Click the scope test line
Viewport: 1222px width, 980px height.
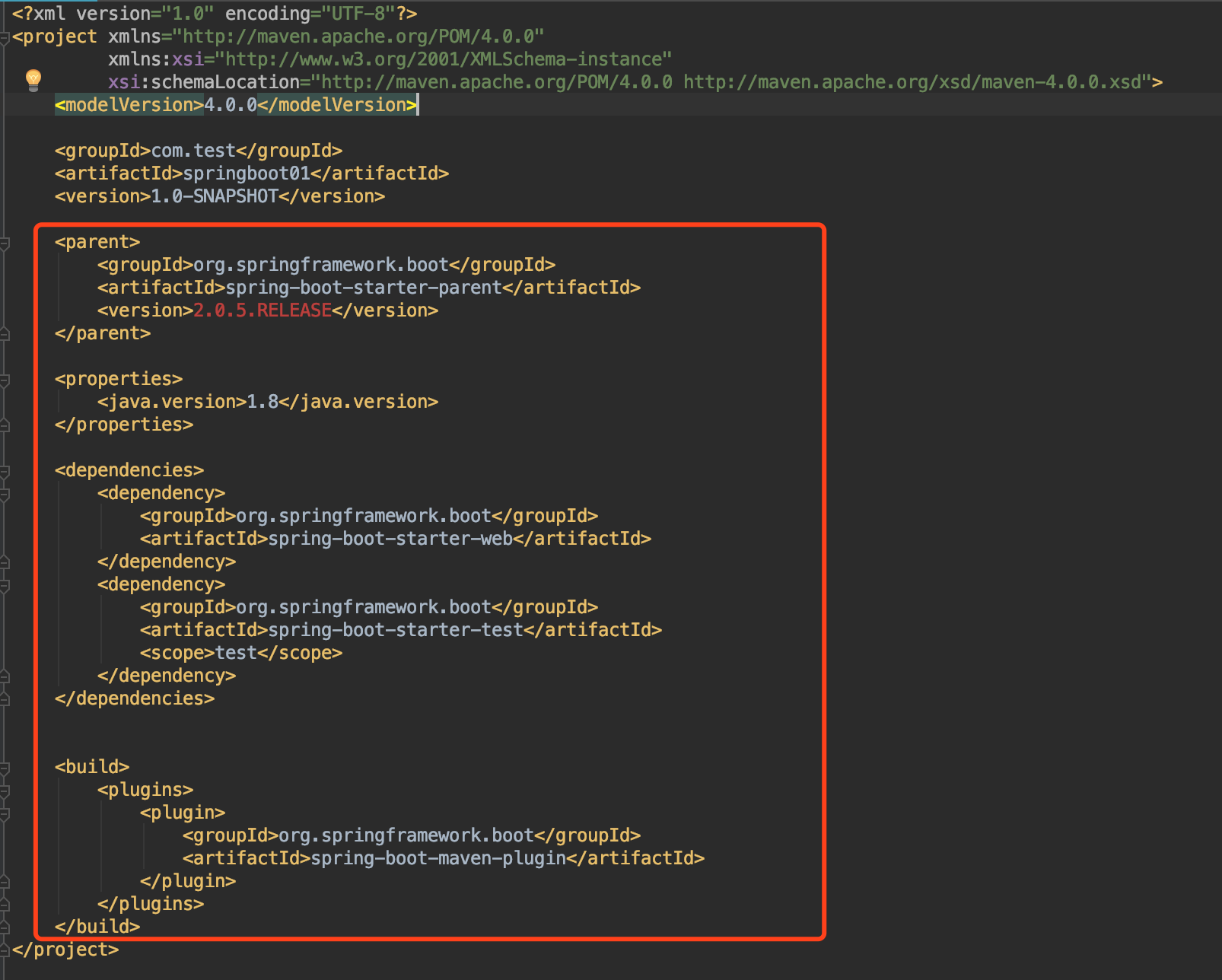tap(241, 653)
